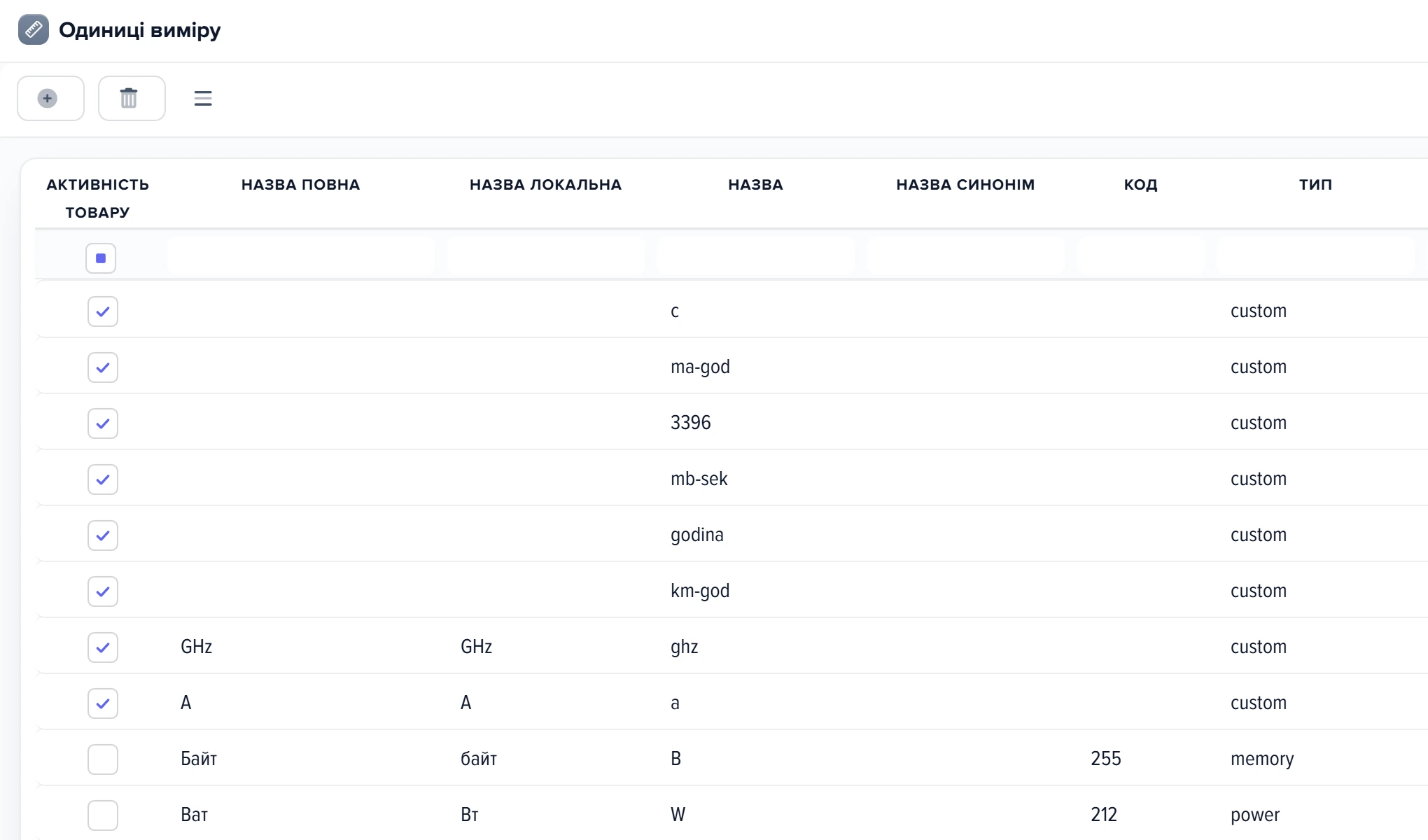Image resolution: width=1428 pixels, height=840 pixels.
Task: Click the 'km-god' name cell
Action: 700,591
